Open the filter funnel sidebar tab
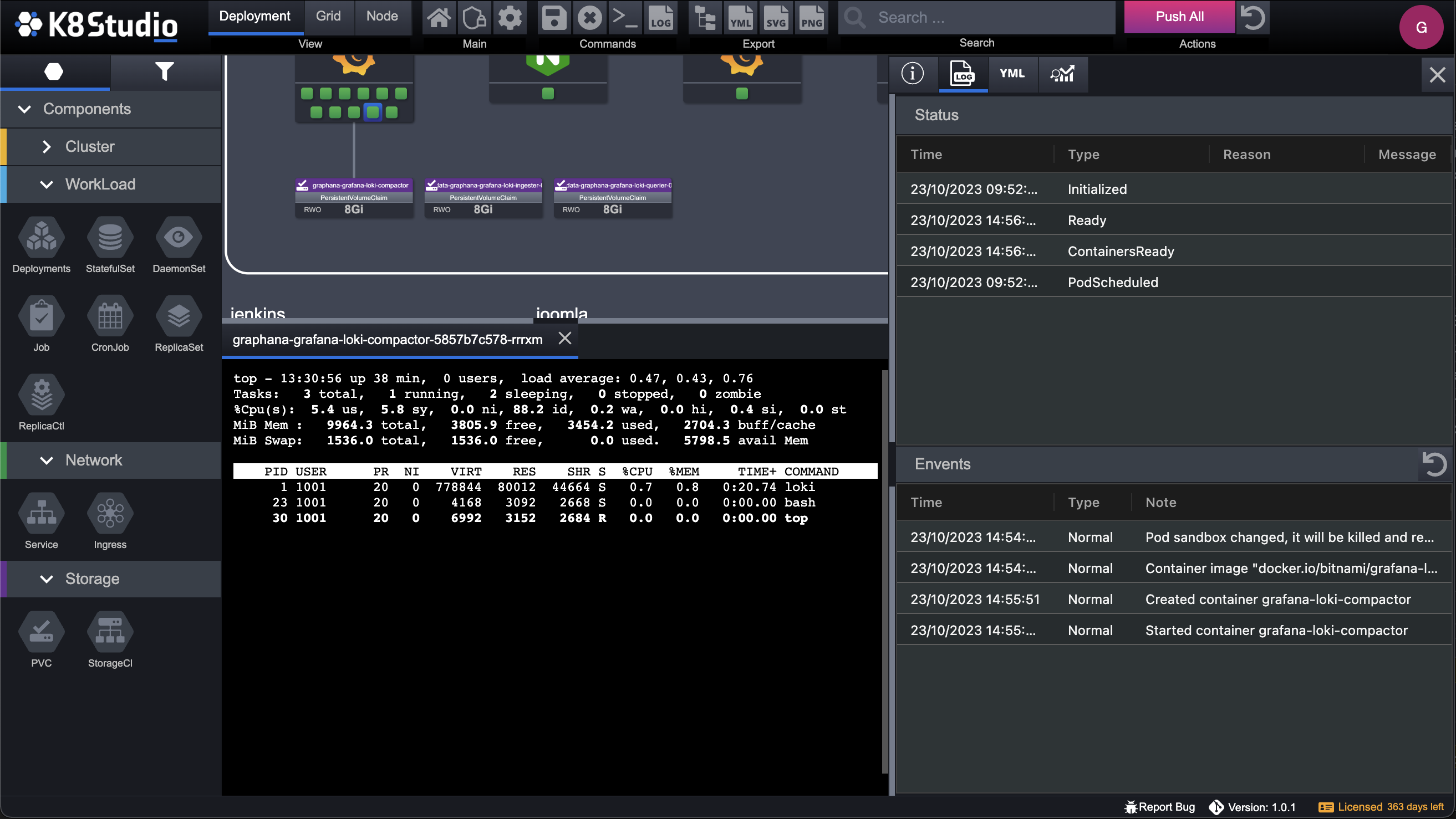 165,71
